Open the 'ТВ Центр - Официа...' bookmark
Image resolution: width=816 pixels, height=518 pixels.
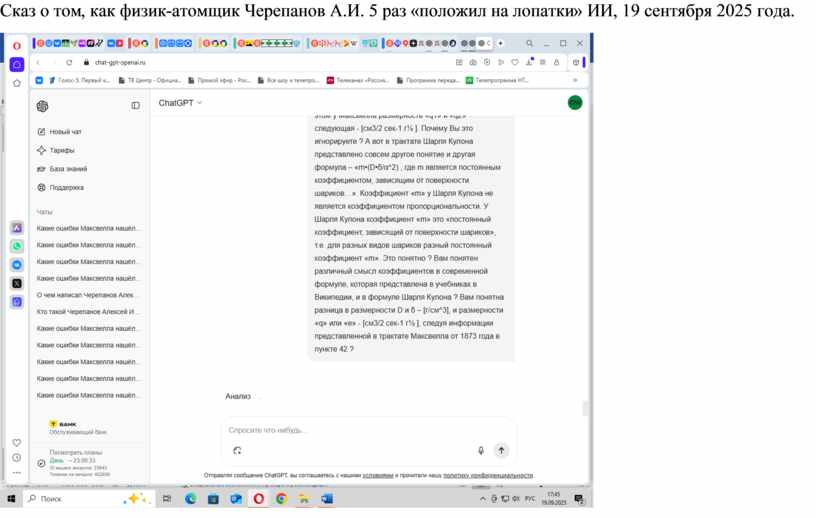pyautogui.click(x=149, y=81)
